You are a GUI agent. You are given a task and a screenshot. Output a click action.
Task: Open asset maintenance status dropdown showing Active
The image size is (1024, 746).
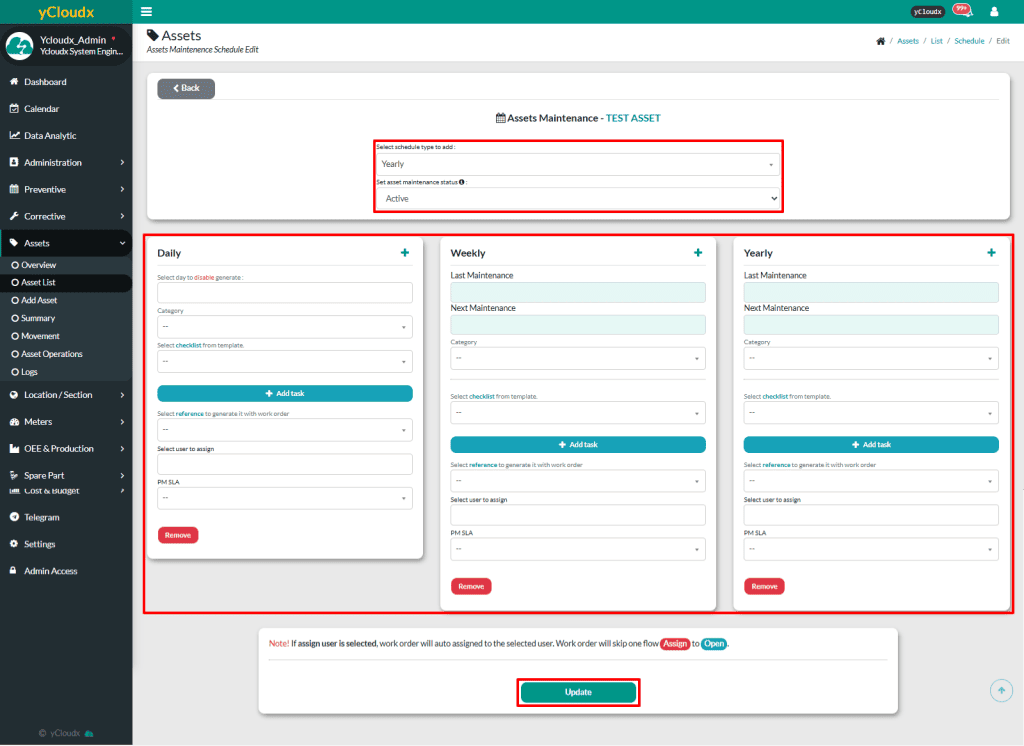coord(578,199)
